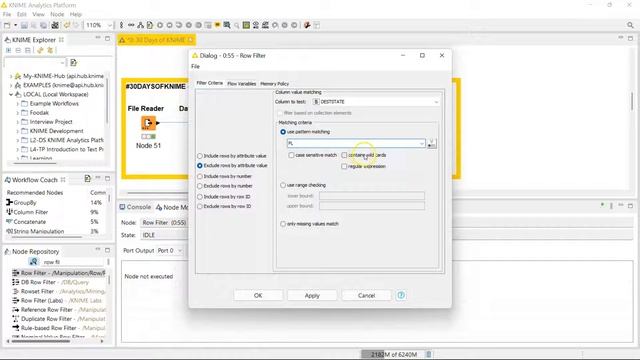This screenshot has width=640, height=360.
Task: Click the blue expand-all icon in KNIME Explorer
Action: 9,50
